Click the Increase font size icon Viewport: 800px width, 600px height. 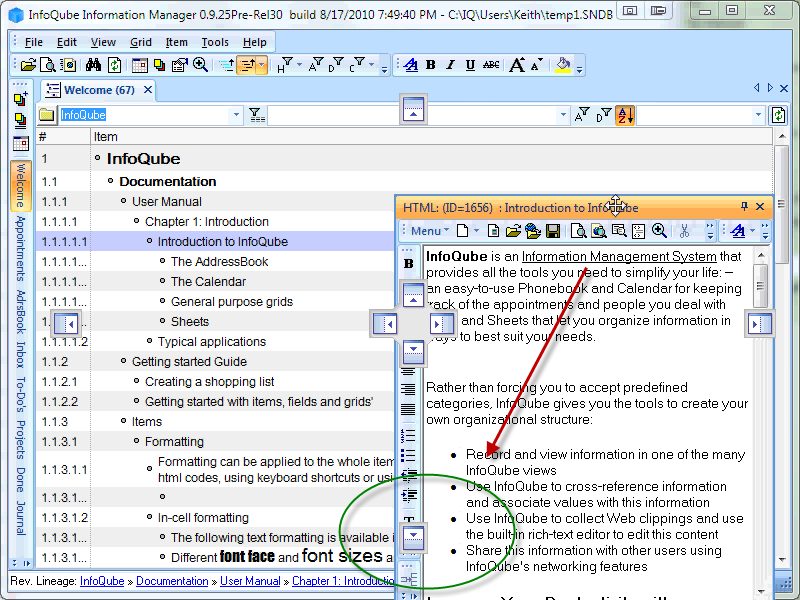pyautogui.click(x=517, y=65)
